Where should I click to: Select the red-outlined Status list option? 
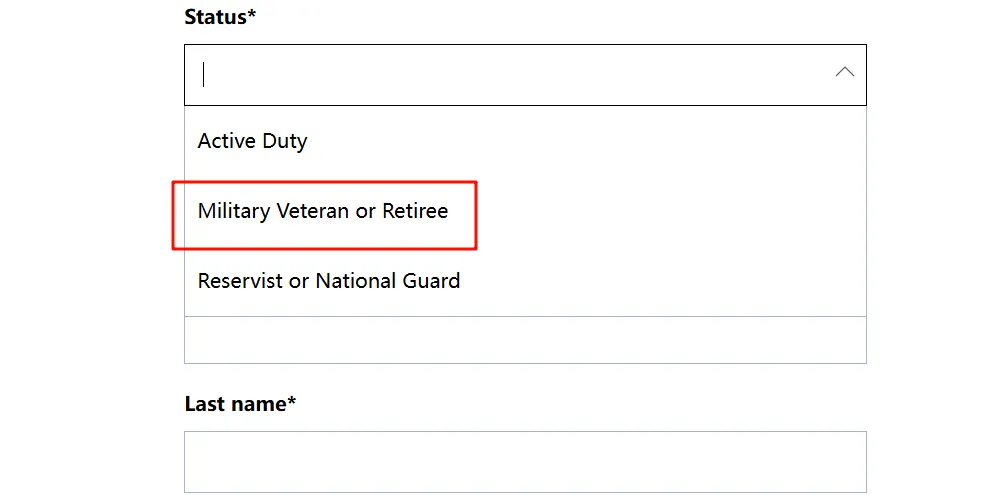coord(323,211)
